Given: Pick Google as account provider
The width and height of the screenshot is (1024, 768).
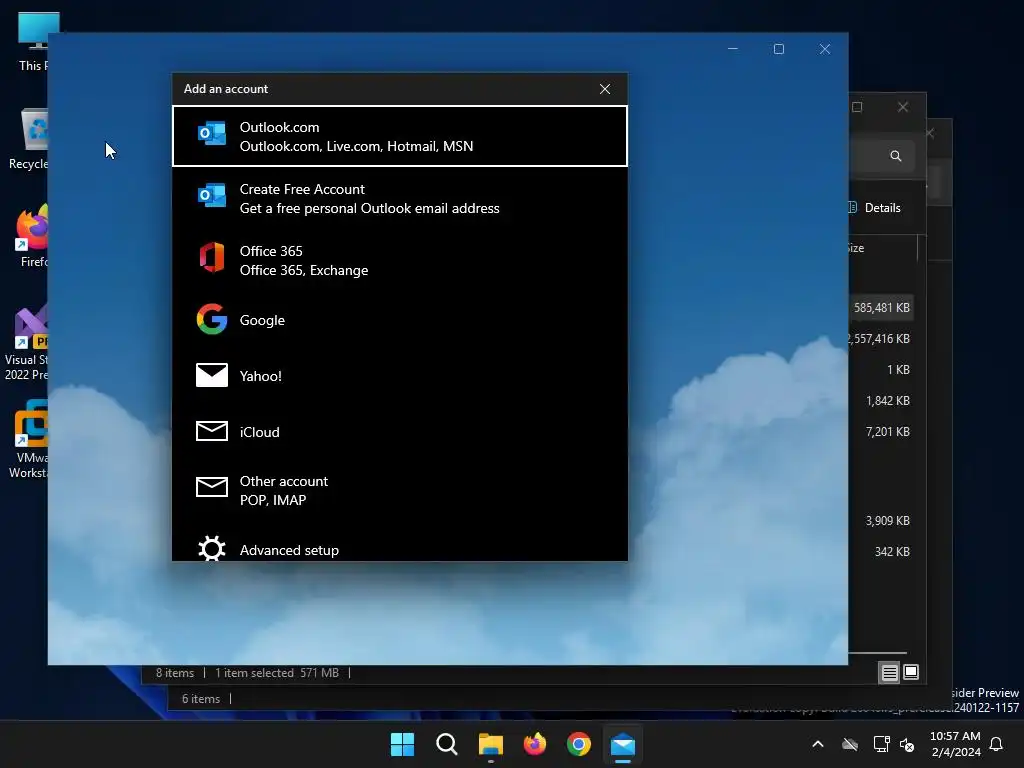Looking at the screenshot, I should [400, 320].
